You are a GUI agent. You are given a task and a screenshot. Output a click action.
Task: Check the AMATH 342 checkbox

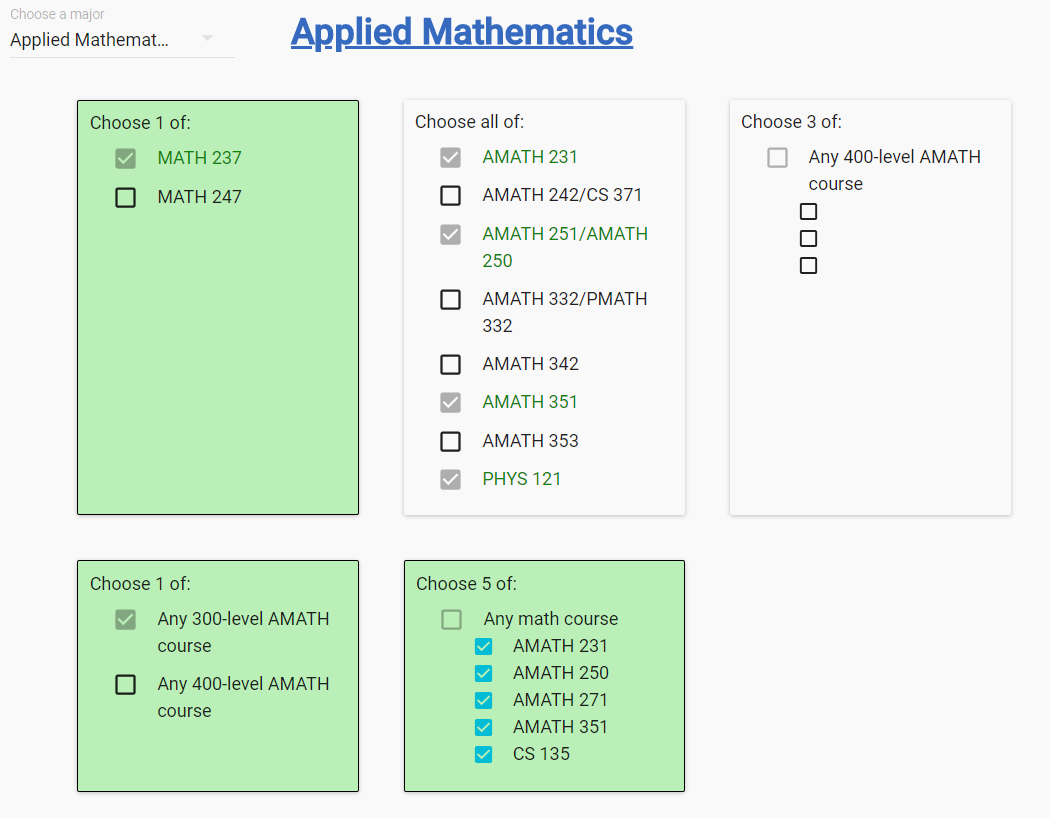click(x=451, y=365)
